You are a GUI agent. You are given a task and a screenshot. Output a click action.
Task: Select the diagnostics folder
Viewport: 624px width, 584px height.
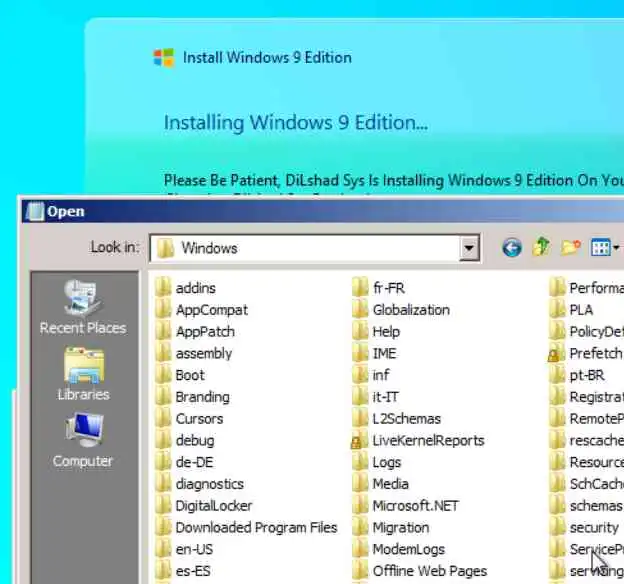coord(199,484)
